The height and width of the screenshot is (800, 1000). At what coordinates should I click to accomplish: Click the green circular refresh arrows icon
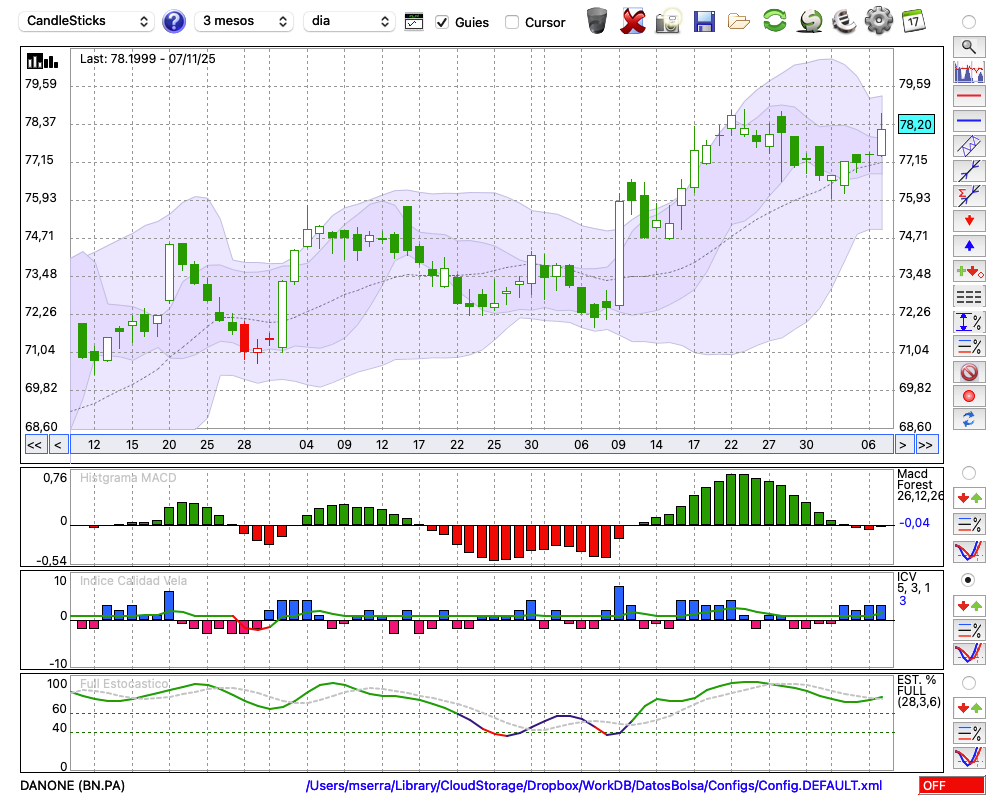774,21
